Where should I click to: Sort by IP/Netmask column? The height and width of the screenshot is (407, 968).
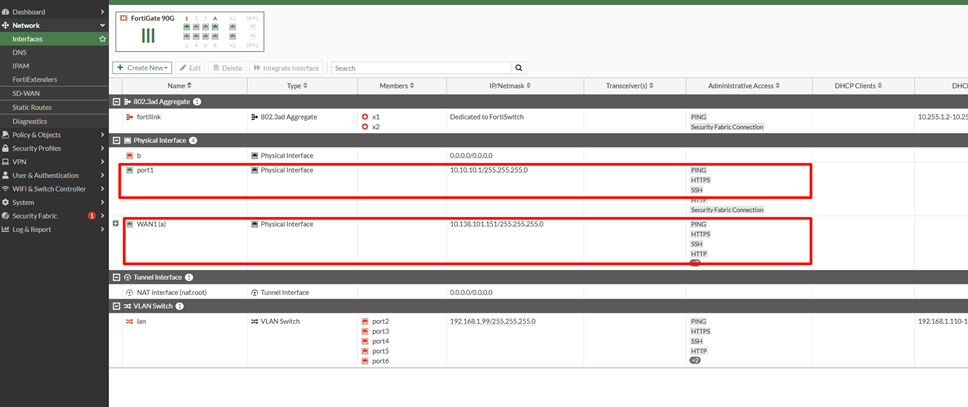[x=510, y=86]
